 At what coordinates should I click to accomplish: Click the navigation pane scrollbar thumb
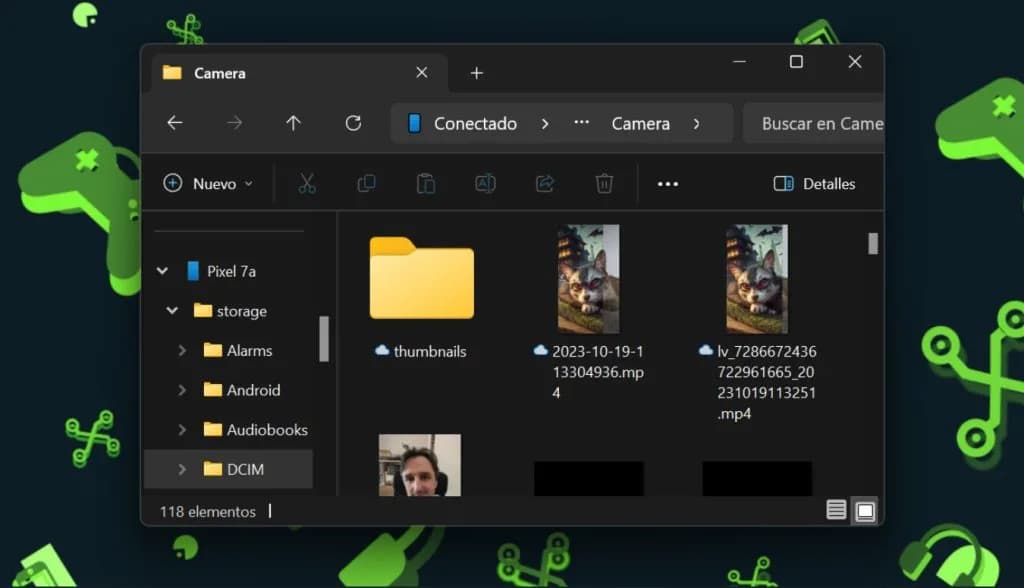[x=324, y=338]
